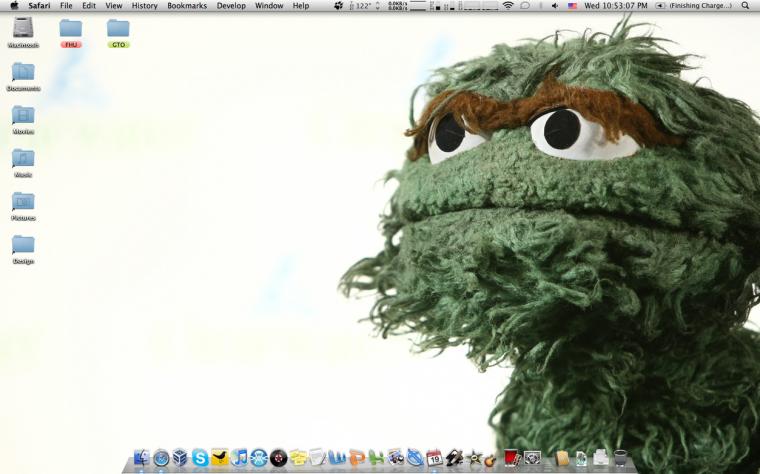760x474 pixels.
Task: Open the yellow bird app in Dock
Action: (x=220, y=457)
